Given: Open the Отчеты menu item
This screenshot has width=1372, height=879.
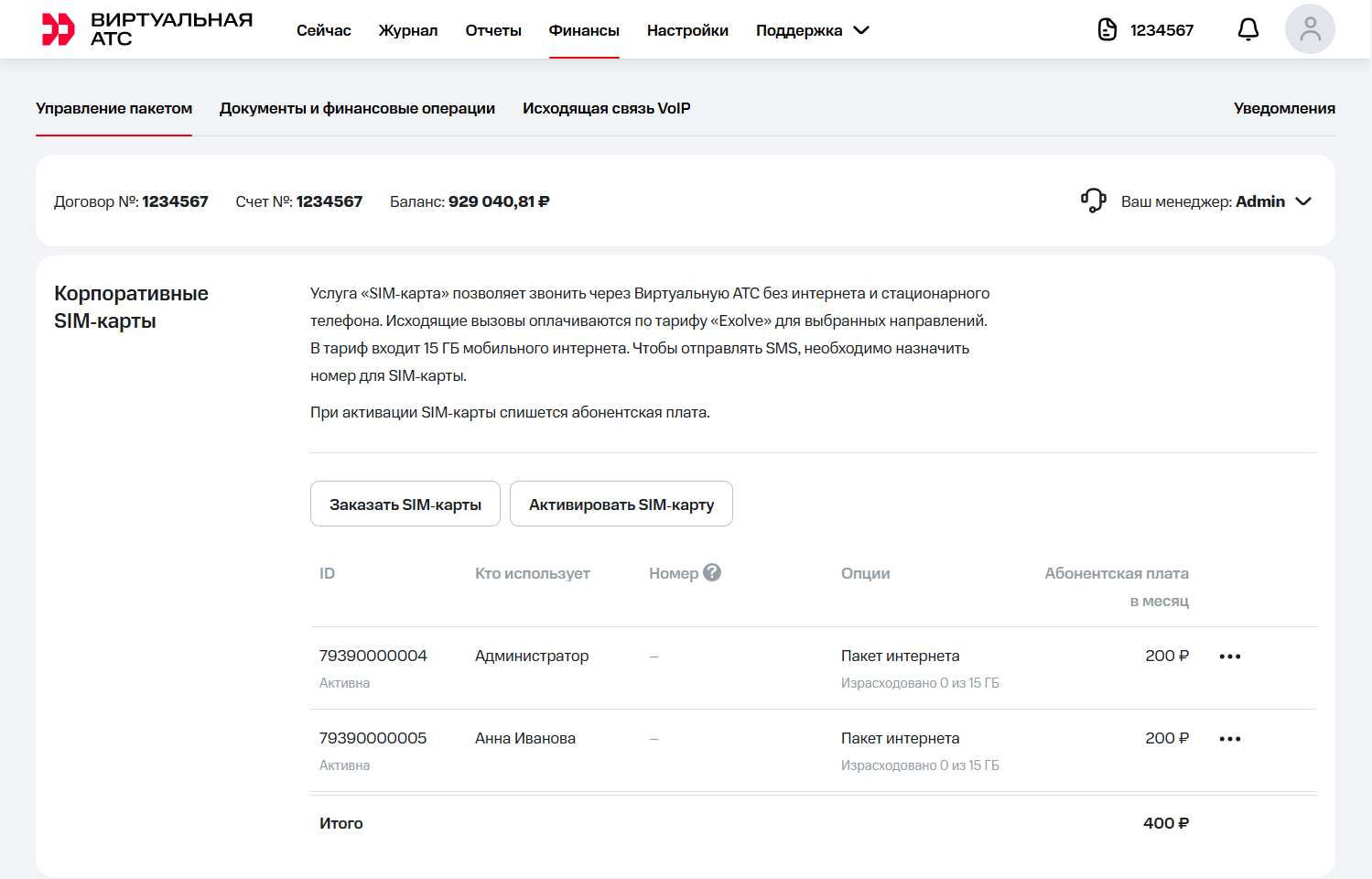Looking at the screenshot, I should (492, 30).
